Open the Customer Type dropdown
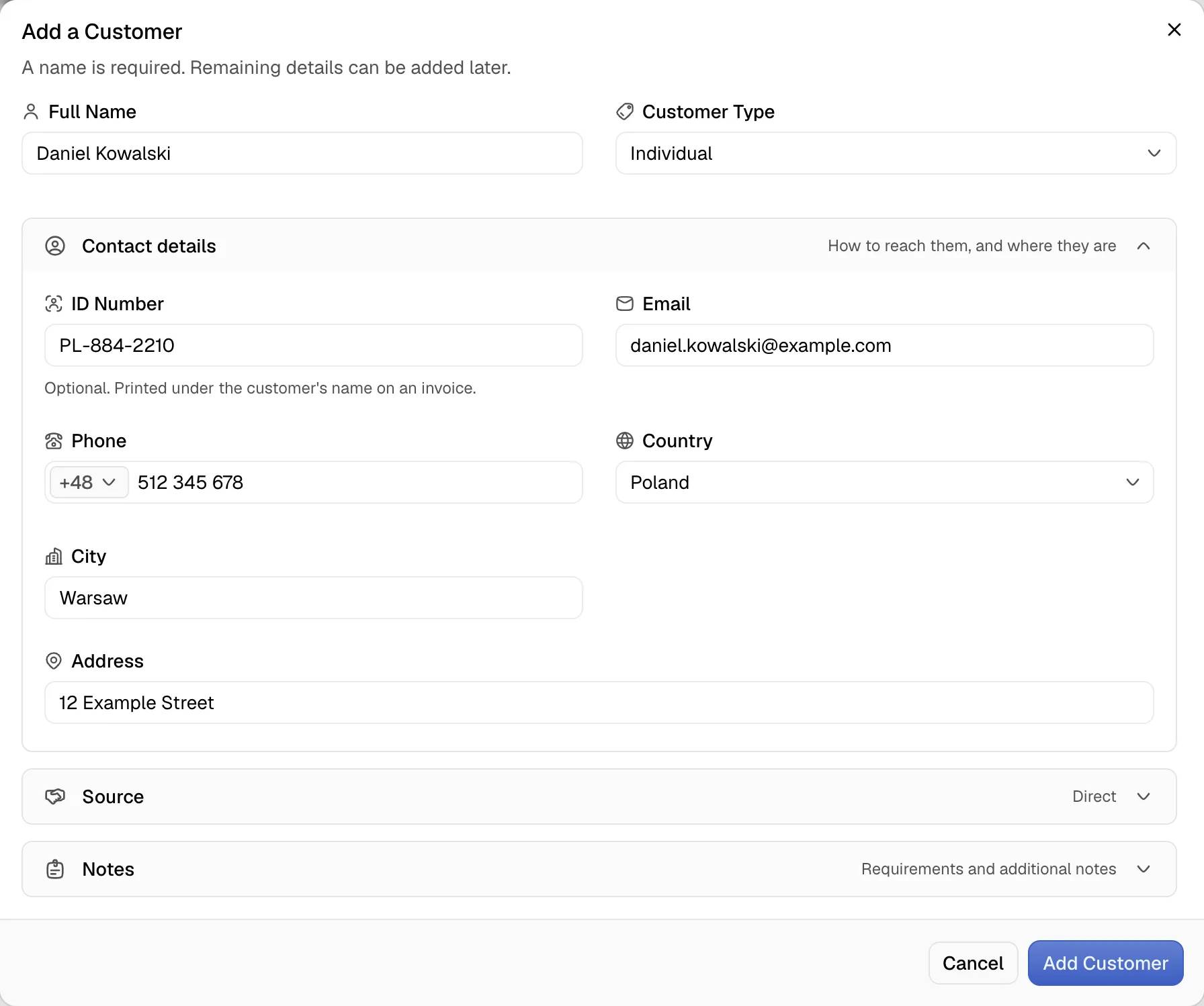Image resolution: width=1204 pixels, height=1006 pixels. 896,153
